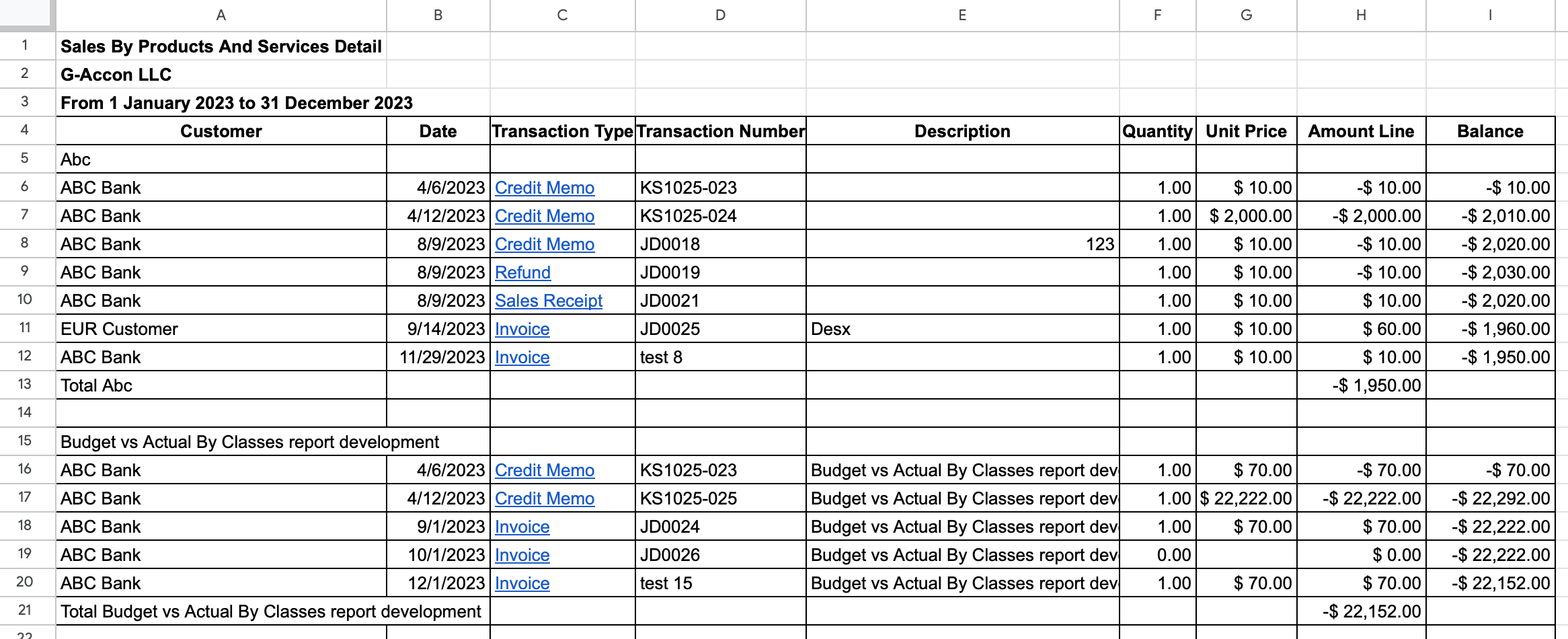Open Invoice link for JD0025
The image size is (1568, 639).
(522, 329)
